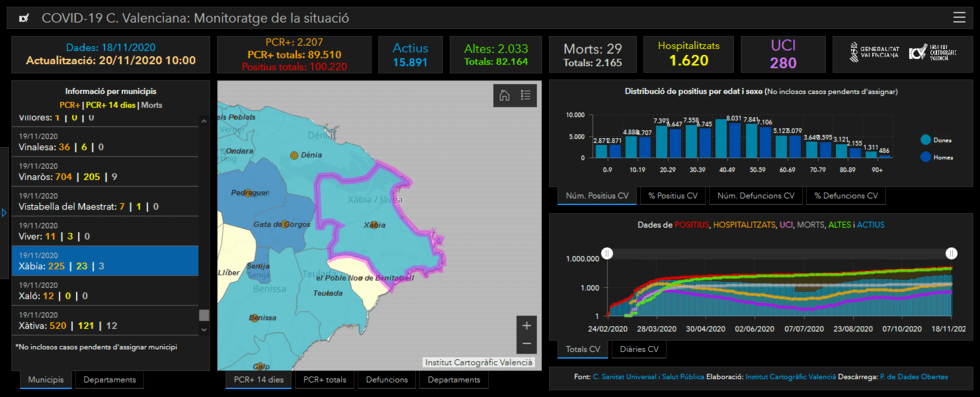Select the Departaments map tab

click(454, 379)
